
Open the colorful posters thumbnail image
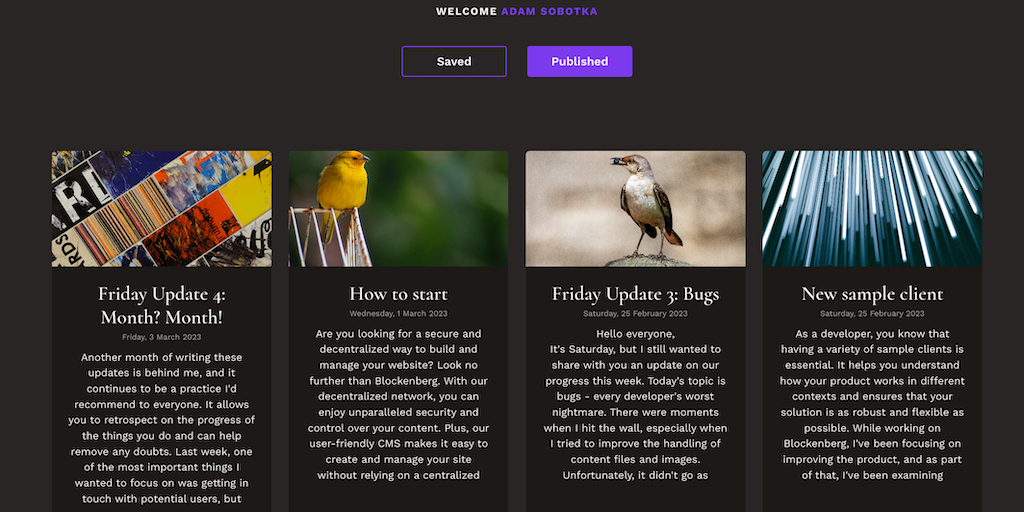click(x=162, y=209)
